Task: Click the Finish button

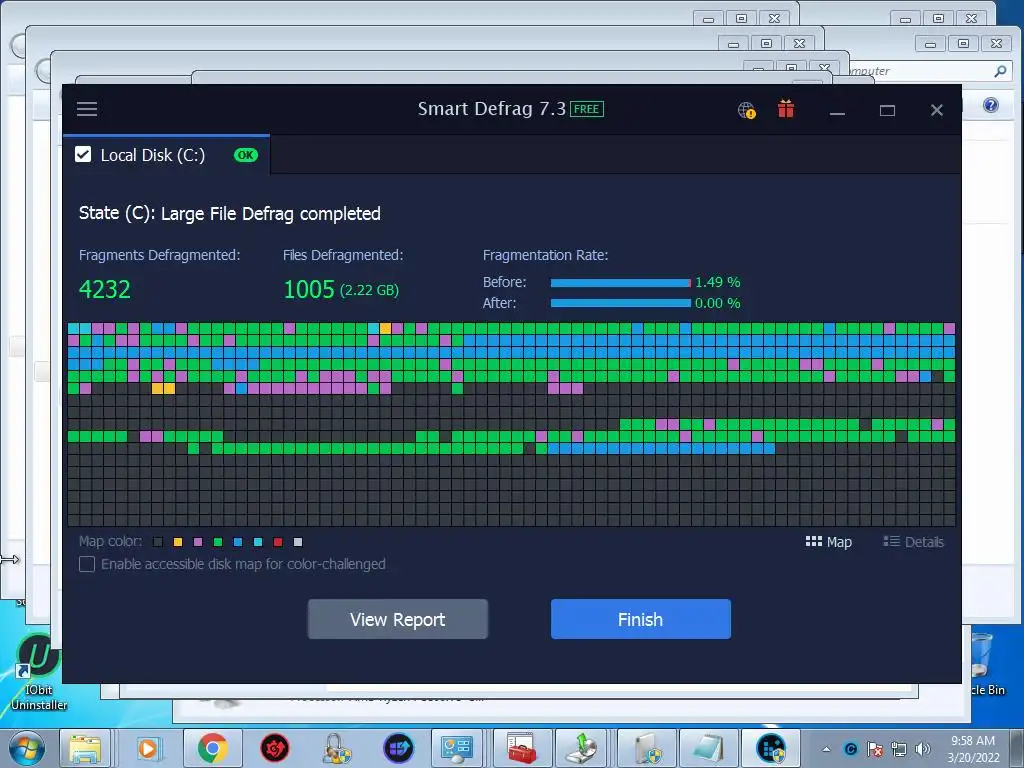Action: pyautogui.click(x=641, y=619)
